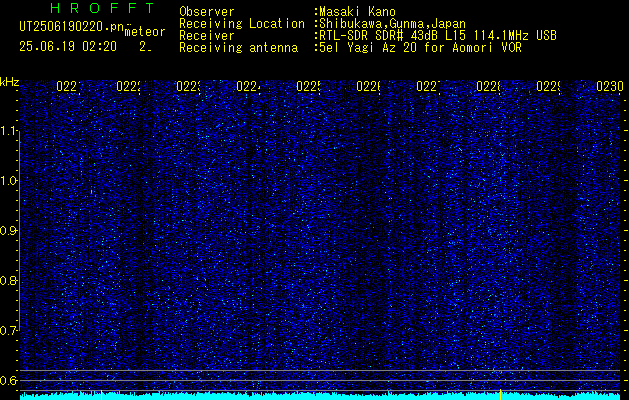629x400 pixels.
Task: Click the kHz axis unit label
Action: (10, 83)
